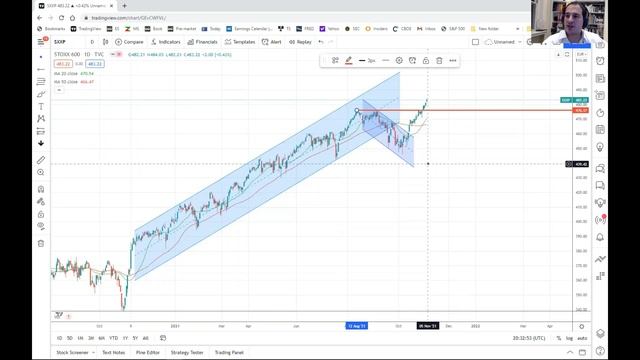Toggle magnet mode in left toolbar

pyautogui.click(x=41, y=189)
